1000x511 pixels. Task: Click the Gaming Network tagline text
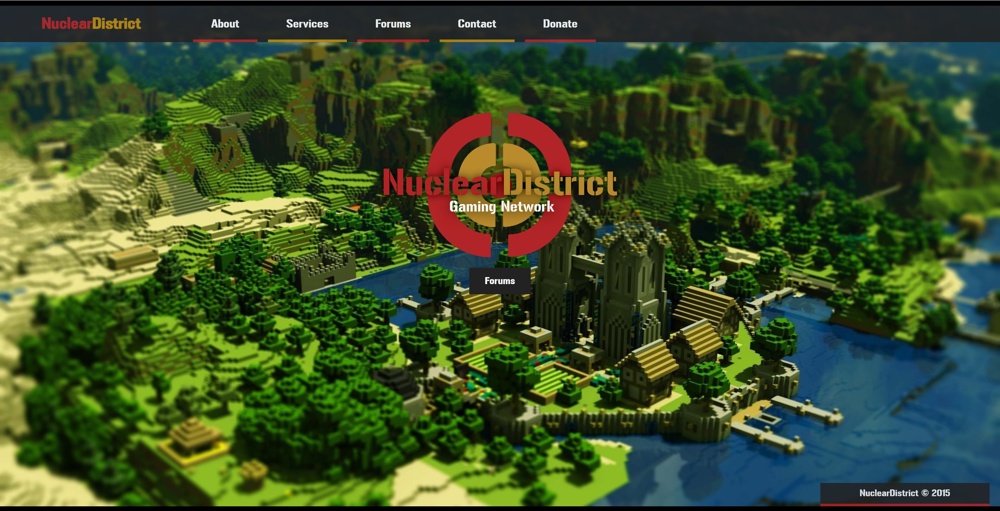pos(501,206)
